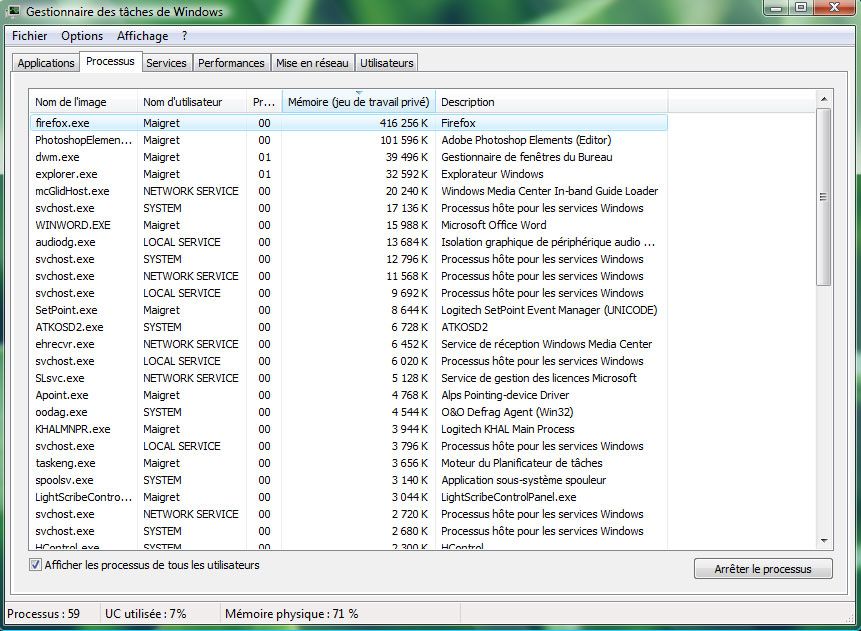Click 'Gestionnaire de fenêtres du Bureau' description

527,157
